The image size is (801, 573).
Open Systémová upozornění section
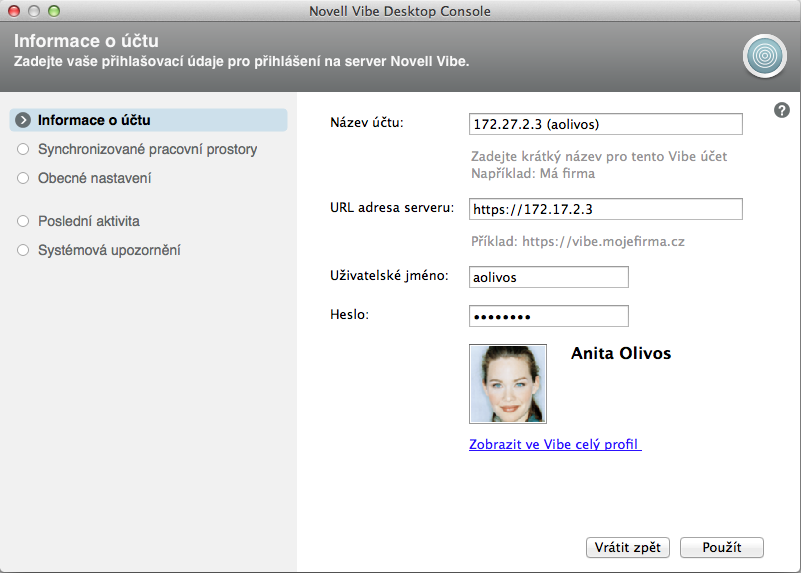109,250
